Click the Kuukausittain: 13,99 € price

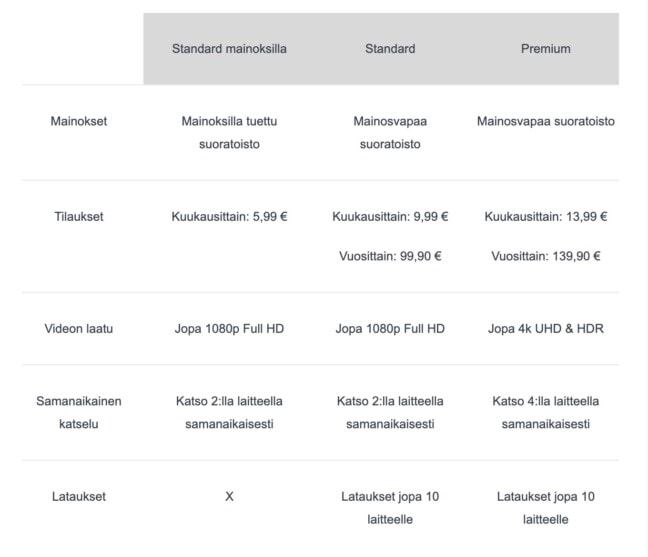(x=546, y=217)
